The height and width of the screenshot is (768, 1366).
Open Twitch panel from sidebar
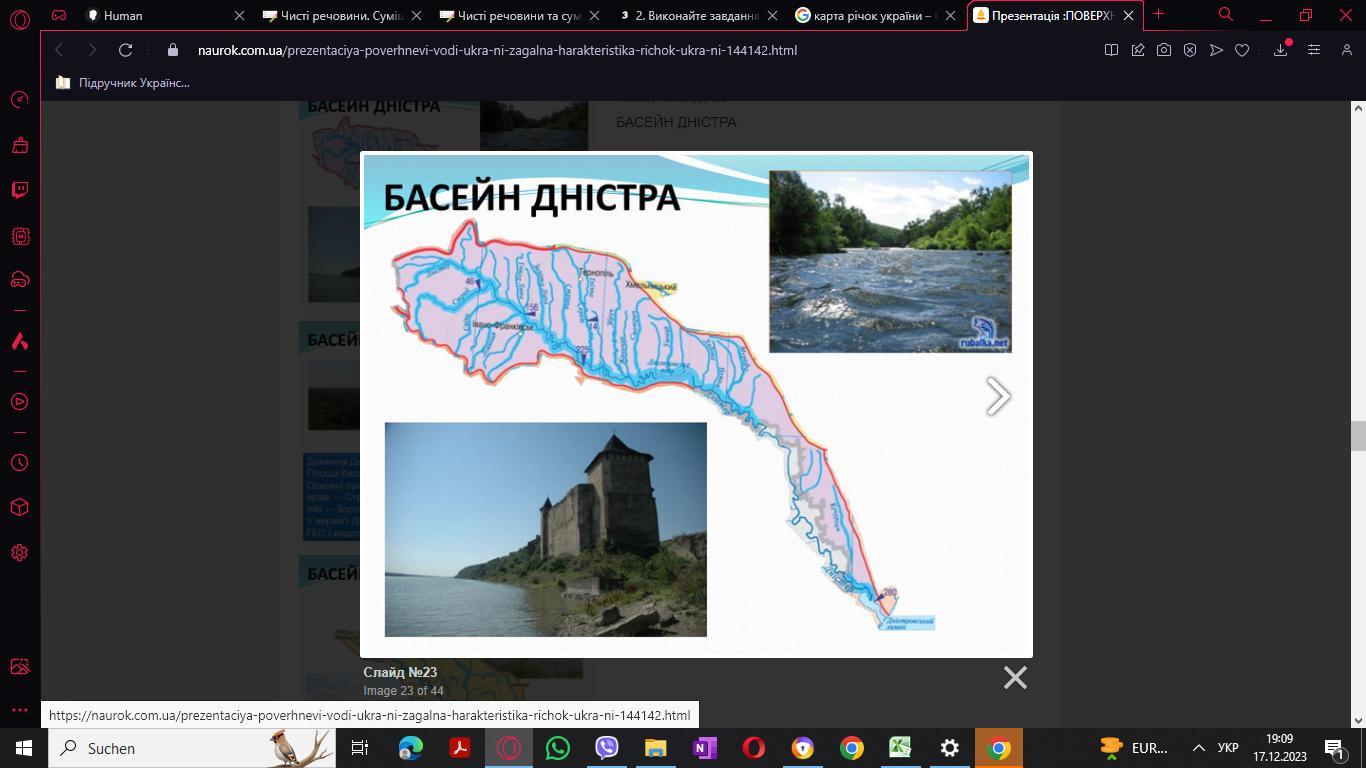(x=20, y=190)
